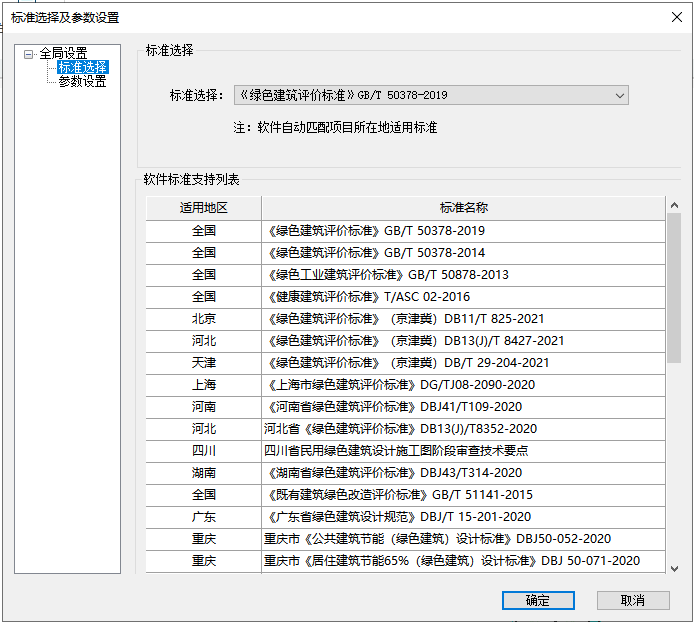This screenshot has height=622, width=694.
Task: Close the 标准选择及参数设置 dialog
Action: point(675,17)
